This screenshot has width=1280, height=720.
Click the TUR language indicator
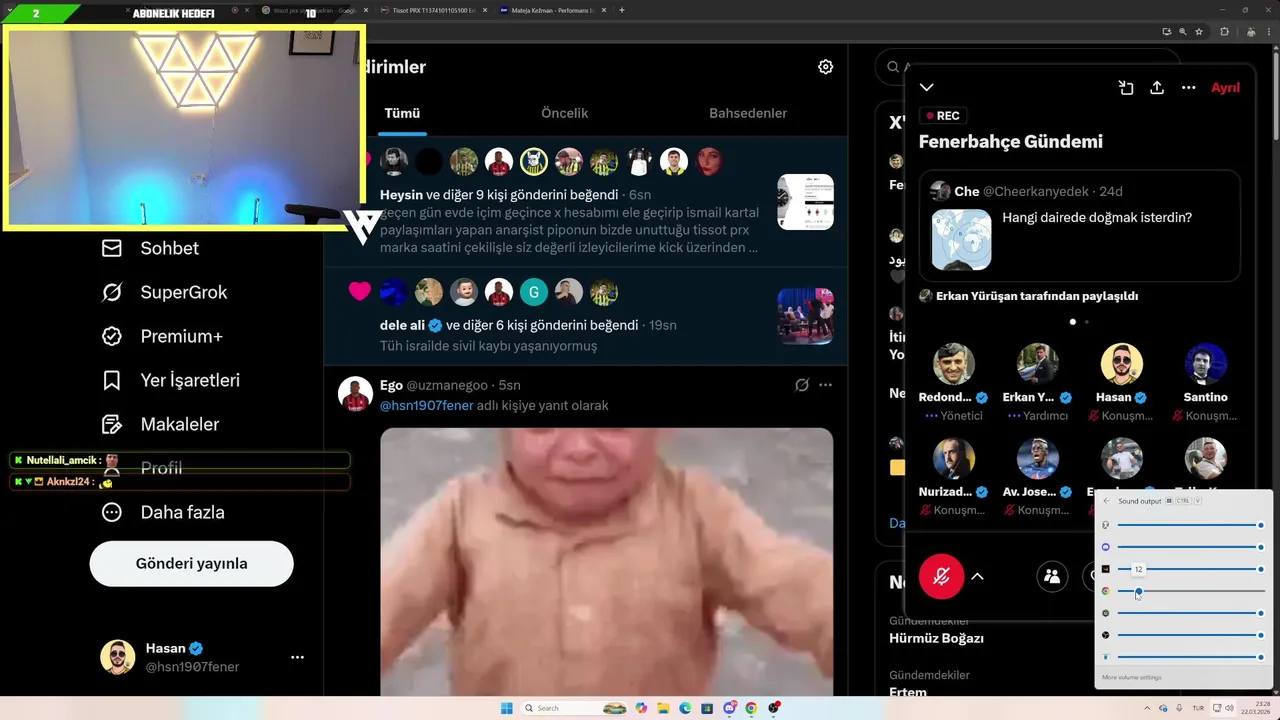[1198, 708]
